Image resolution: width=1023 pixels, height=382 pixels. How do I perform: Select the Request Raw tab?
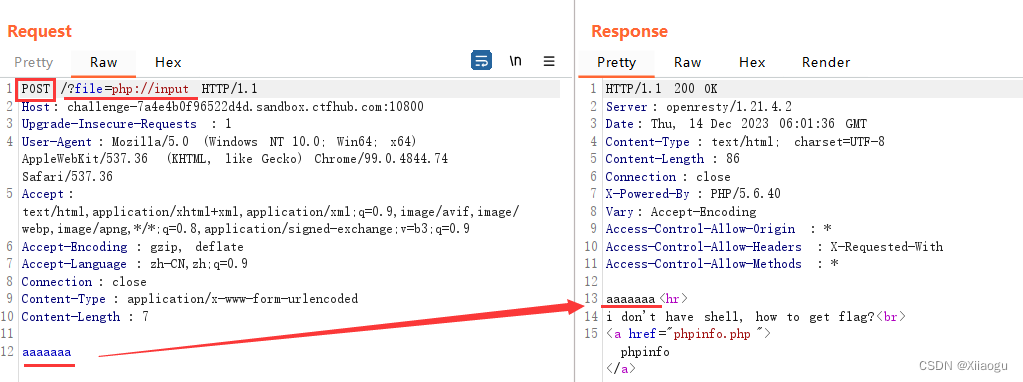(103, 63)
